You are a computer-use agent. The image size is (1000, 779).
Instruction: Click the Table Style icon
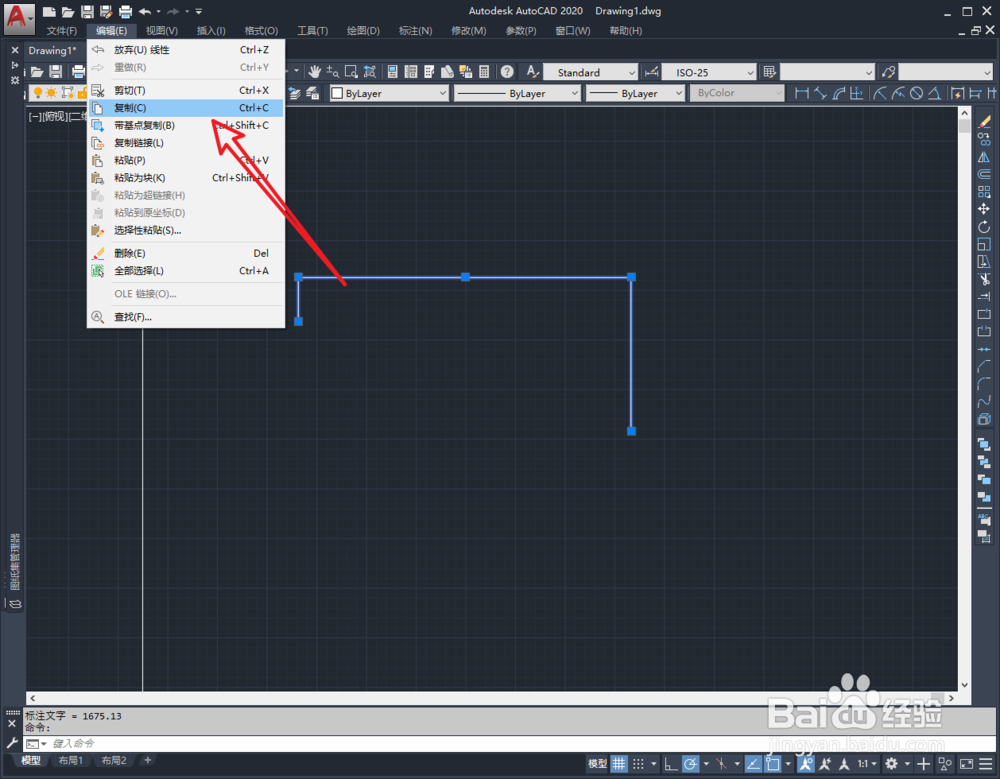click(x=770, y=72)
